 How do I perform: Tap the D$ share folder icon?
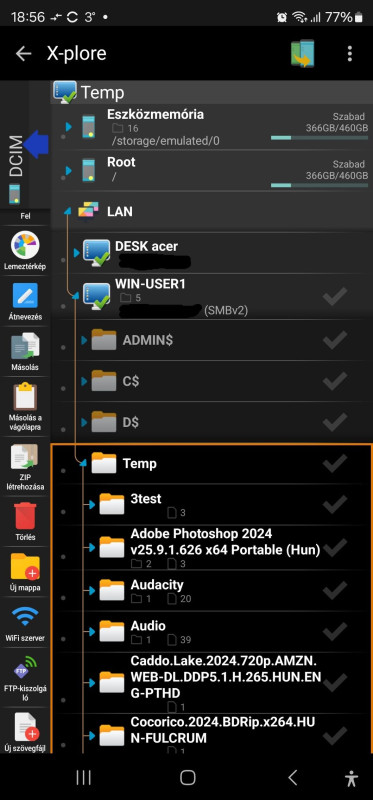[x=104, y=422]
